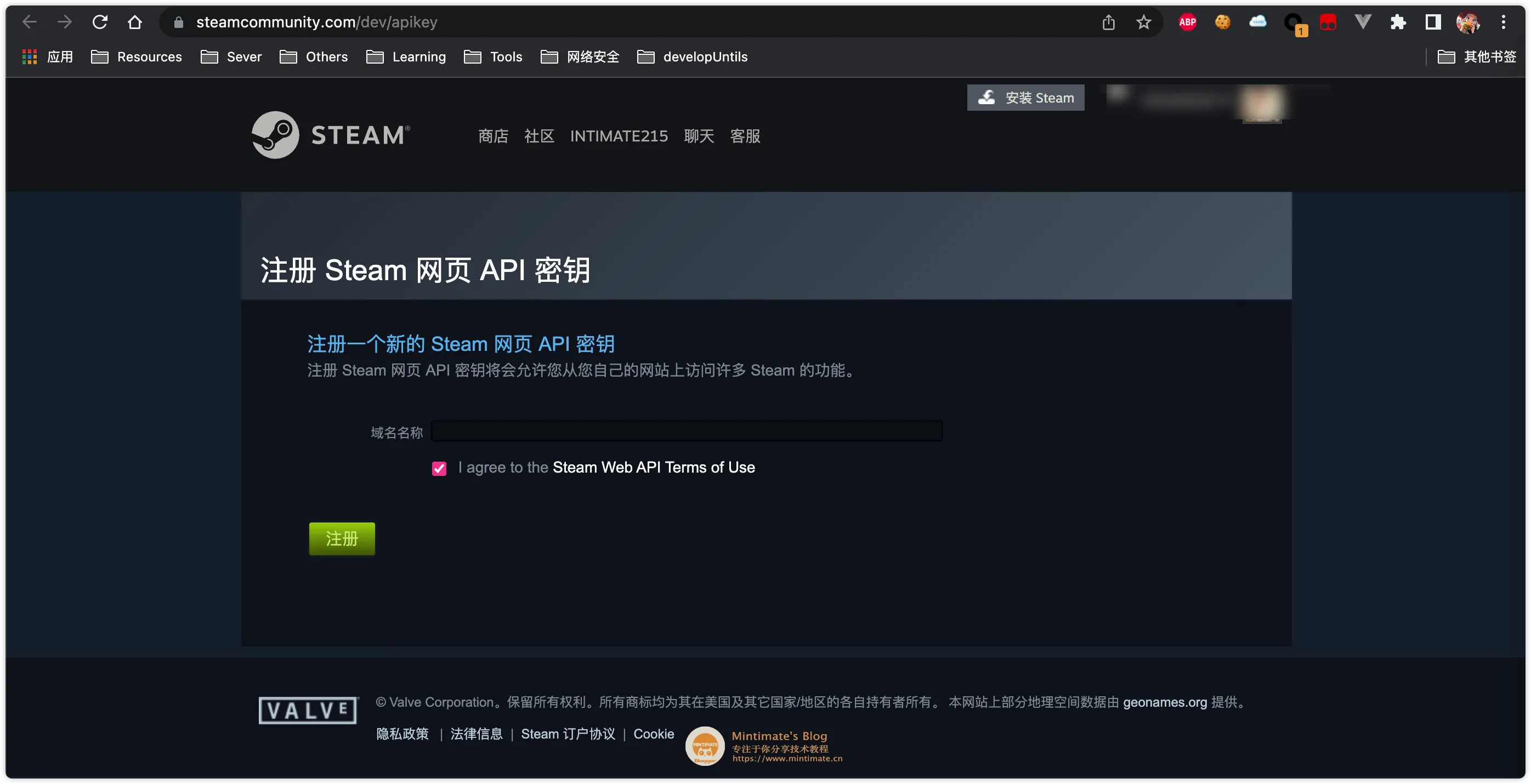This screenshot has width=1531, height=784.
Task: Click the share page icon
Action: click(x=1108, y=22)
